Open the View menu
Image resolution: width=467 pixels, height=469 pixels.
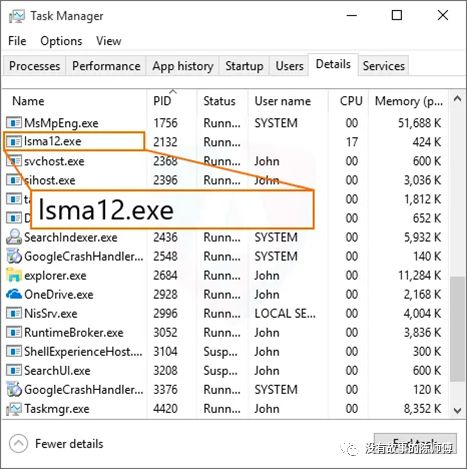(x=108, y=41)
